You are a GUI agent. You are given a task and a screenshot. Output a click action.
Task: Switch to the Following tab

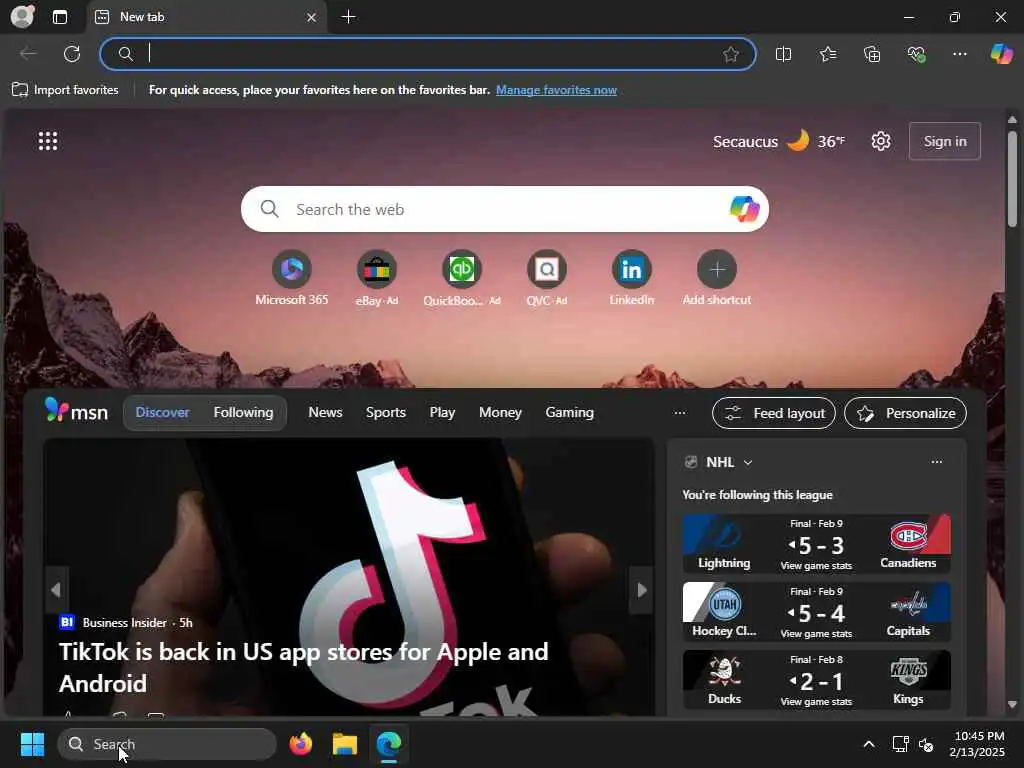pyautogui.click(x=243, y=413)
